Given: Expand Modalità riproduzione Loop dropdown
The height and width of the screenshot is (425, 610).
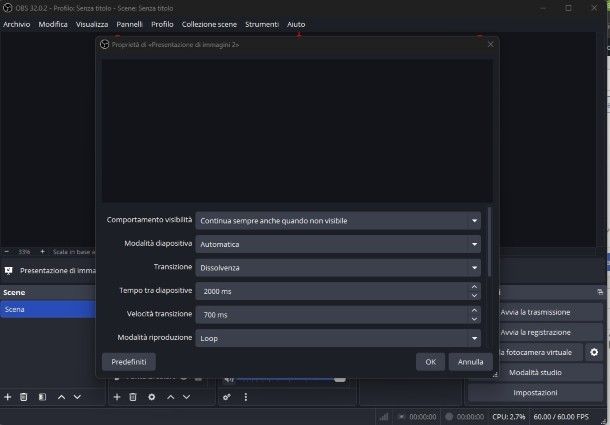Looking at the screenshot, I should coord(338,338).
